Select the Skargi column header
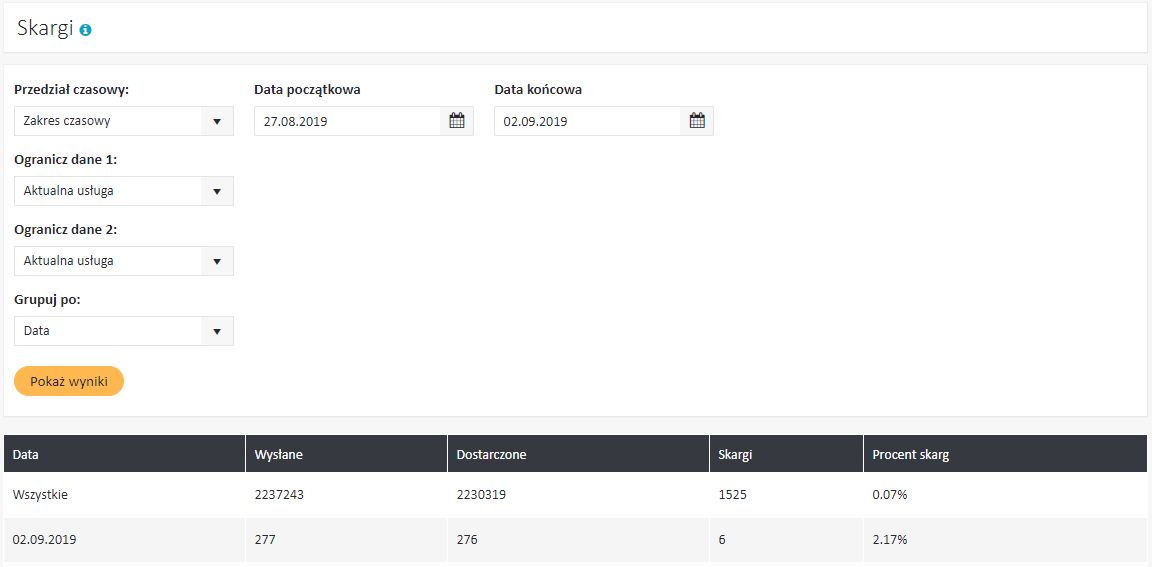The width and height of the screenshot is (1152, 567). point(735,455)
